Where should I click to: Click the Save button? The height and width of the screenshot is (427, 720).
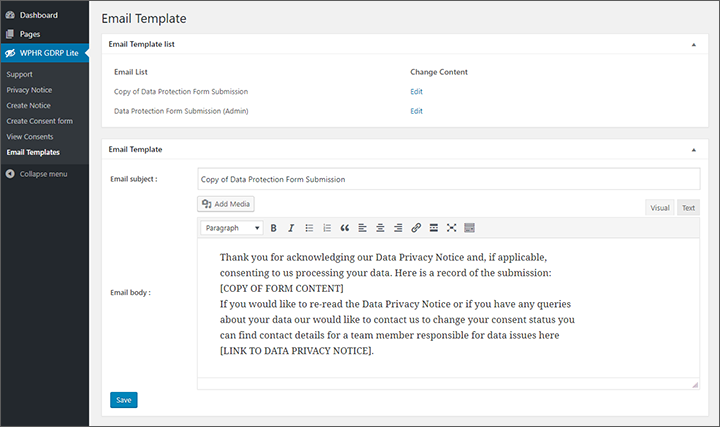coord(123,400)
